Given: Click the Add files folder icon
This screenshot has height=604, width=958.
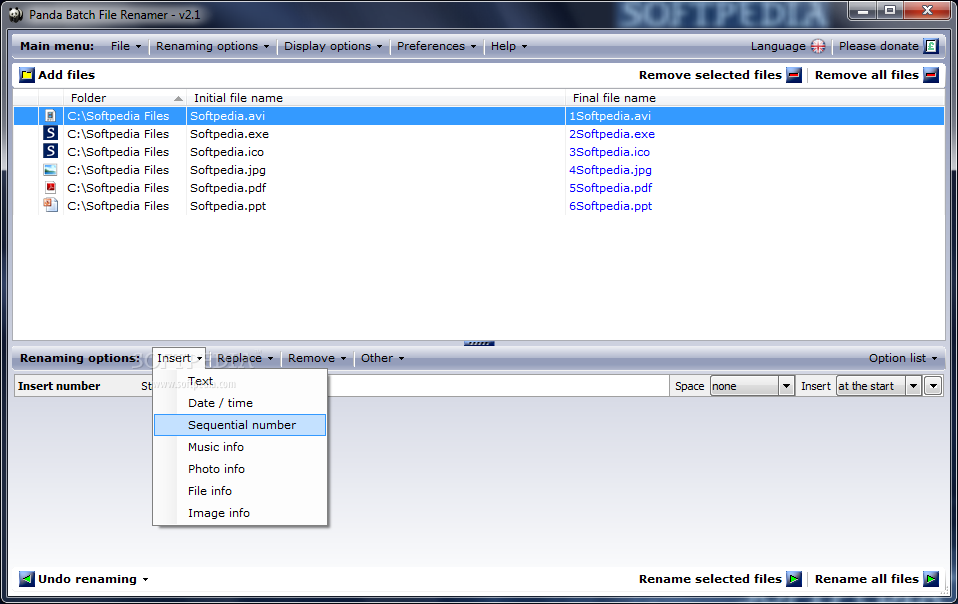Looking at the screenshot, I should tap(27, 75).
